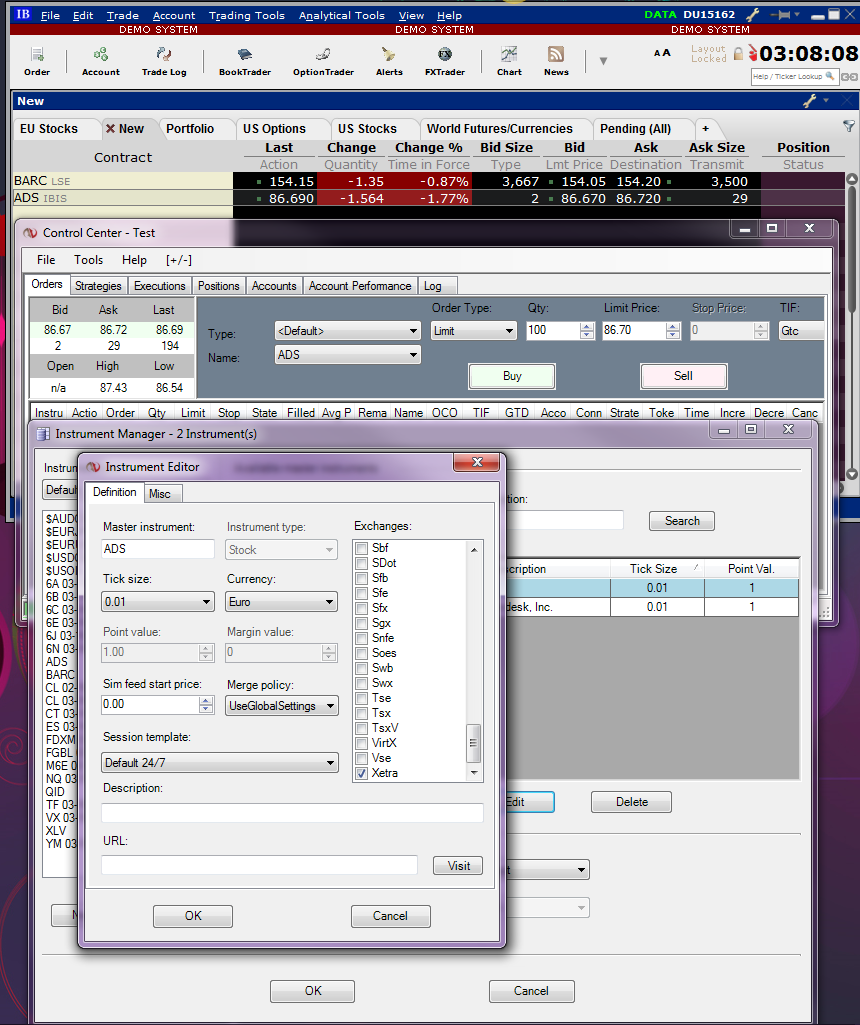This screenshot has width=860, height=1025.
Task: Click Cancel in the Instrument Editor dialog
Action: tap(390, 916)
